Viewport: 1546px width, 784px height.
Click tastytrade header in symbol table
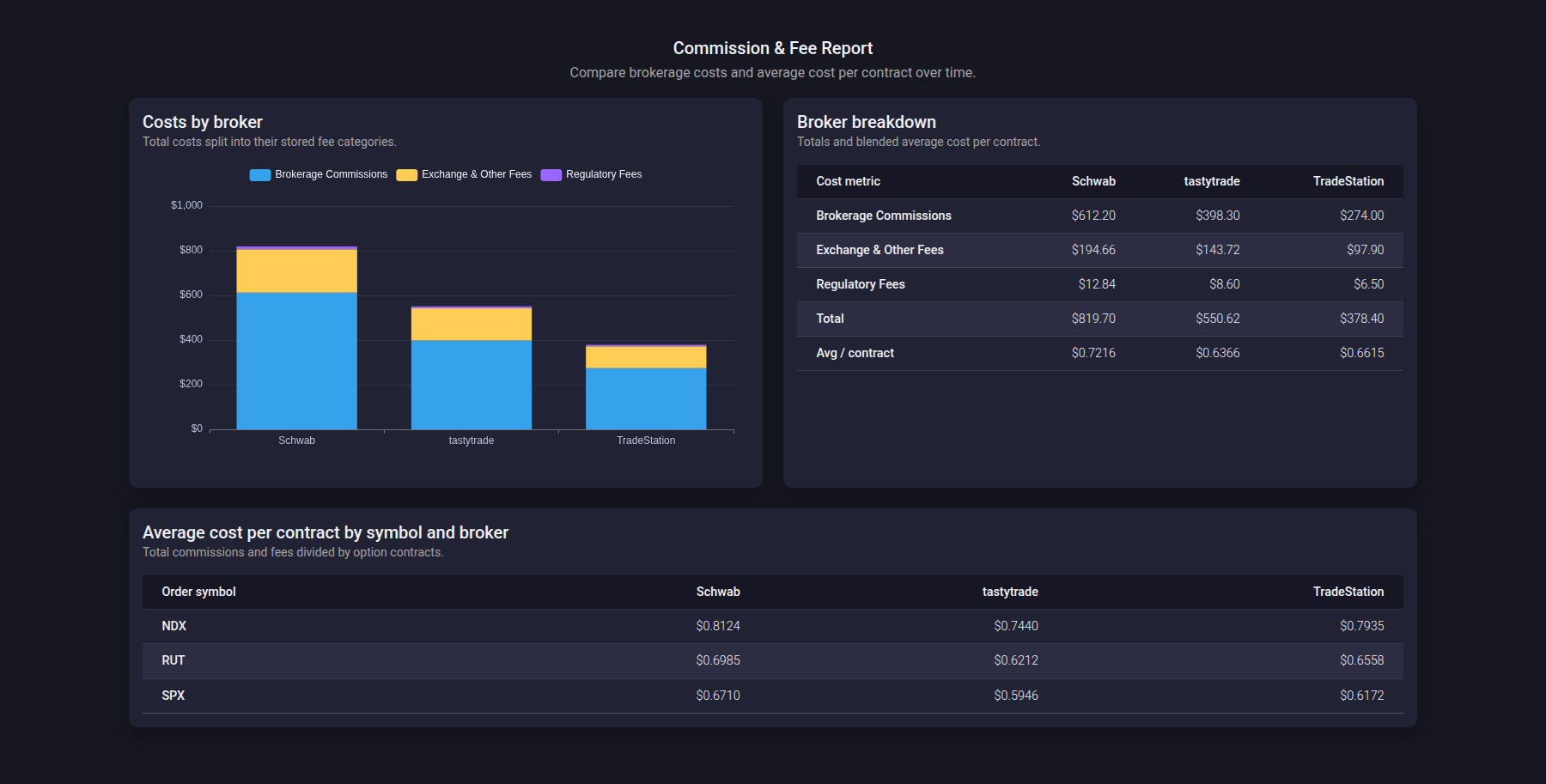point(1010,592)
